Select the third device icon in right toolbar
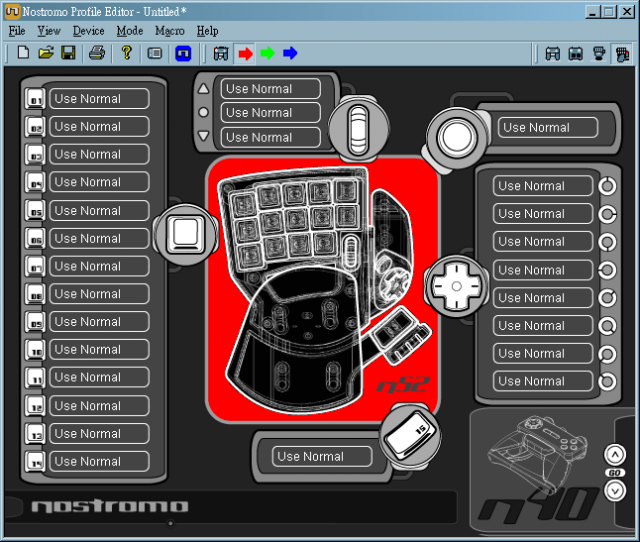 pos(599,53)
